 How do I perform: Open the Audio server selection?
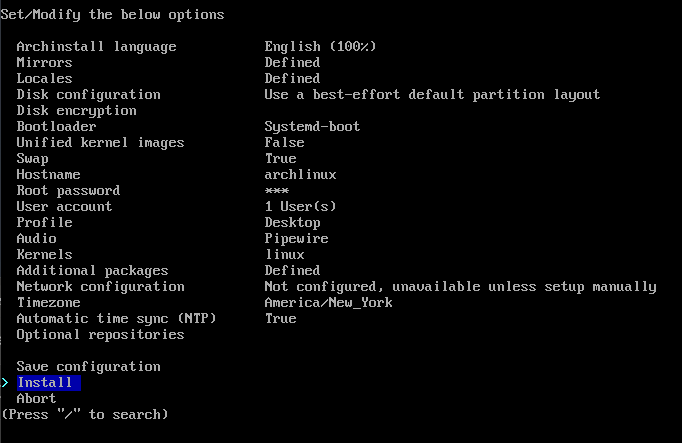(37, 239)
